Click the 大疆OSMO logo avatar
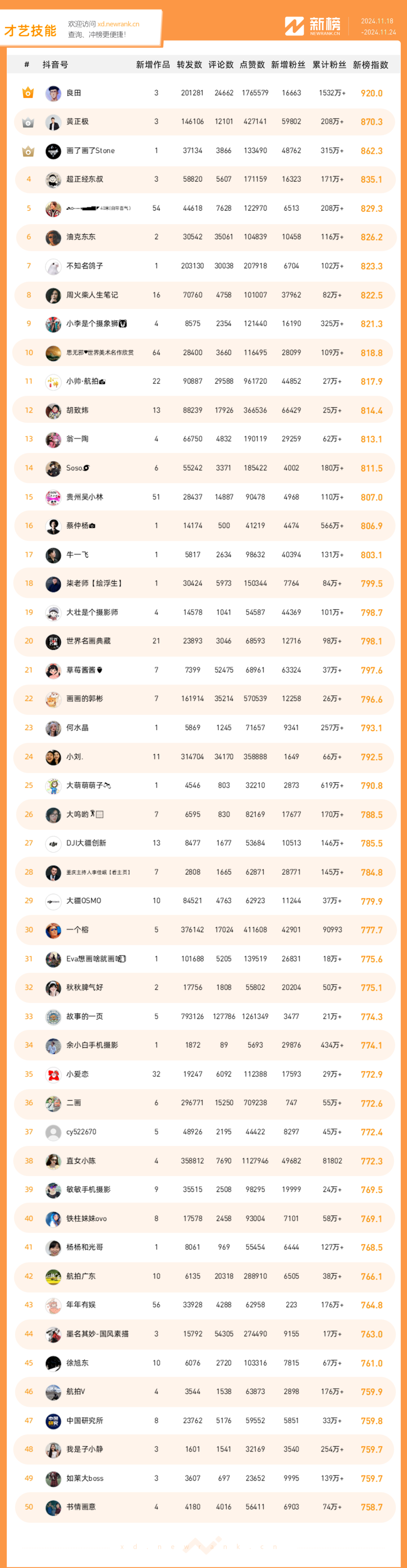 pyautogui.click(x=54, y=901)
